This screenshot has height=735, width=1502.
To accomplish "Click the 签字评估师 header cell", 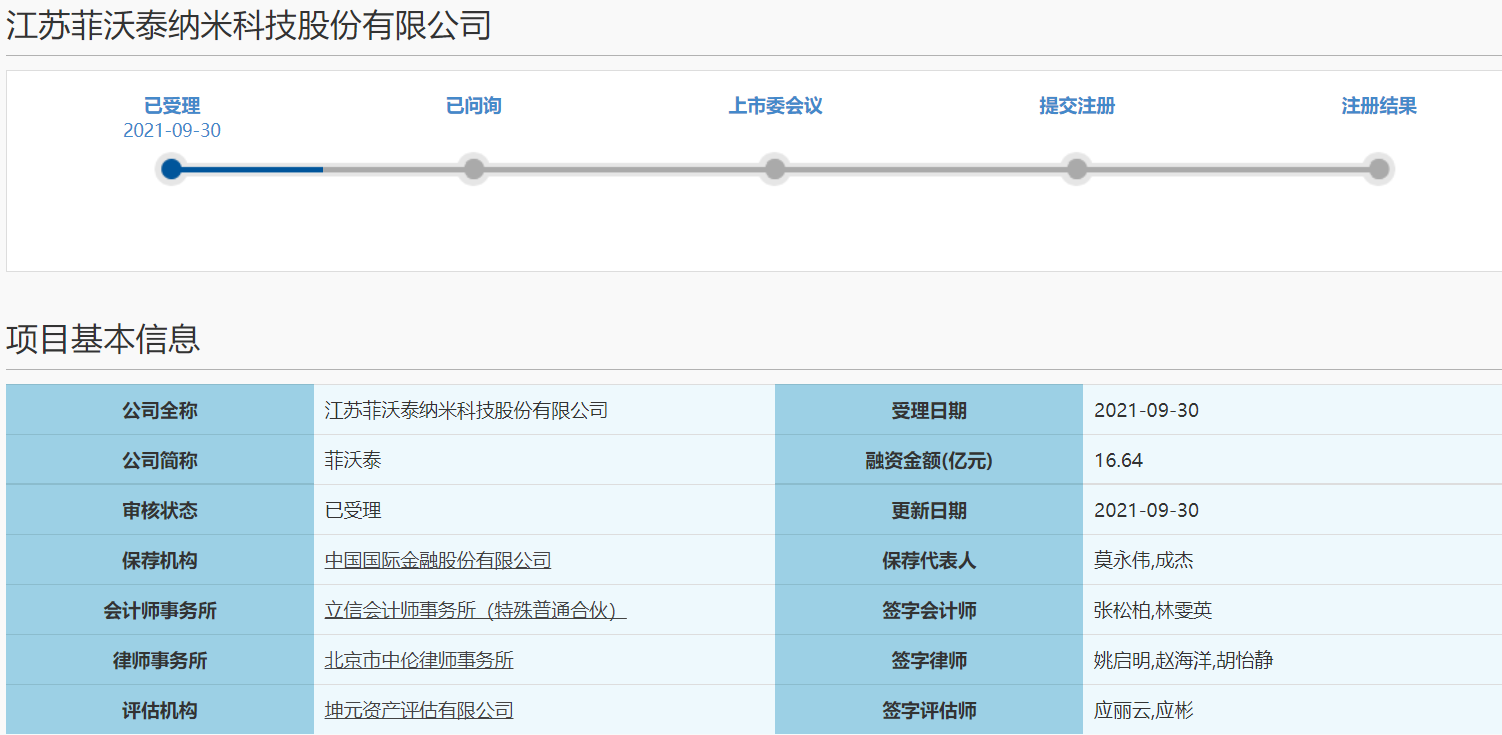I will 929,710.
